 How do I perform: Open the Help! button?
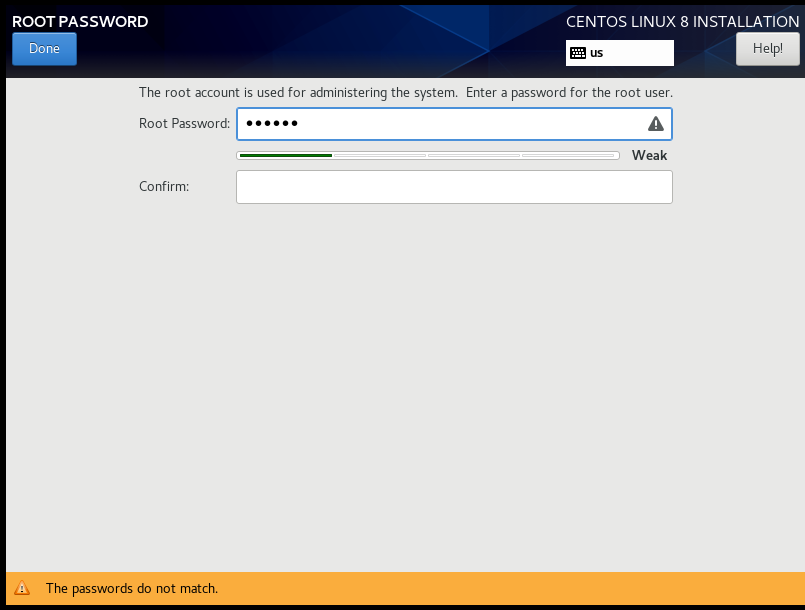coord(768,49)
